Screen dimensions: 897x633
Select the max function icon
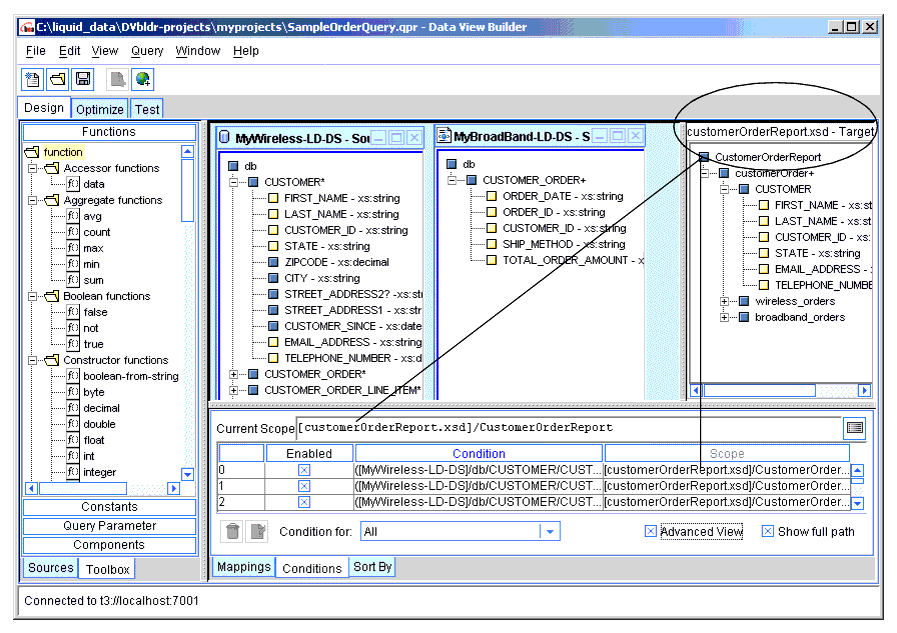click(x=73, y=248)
